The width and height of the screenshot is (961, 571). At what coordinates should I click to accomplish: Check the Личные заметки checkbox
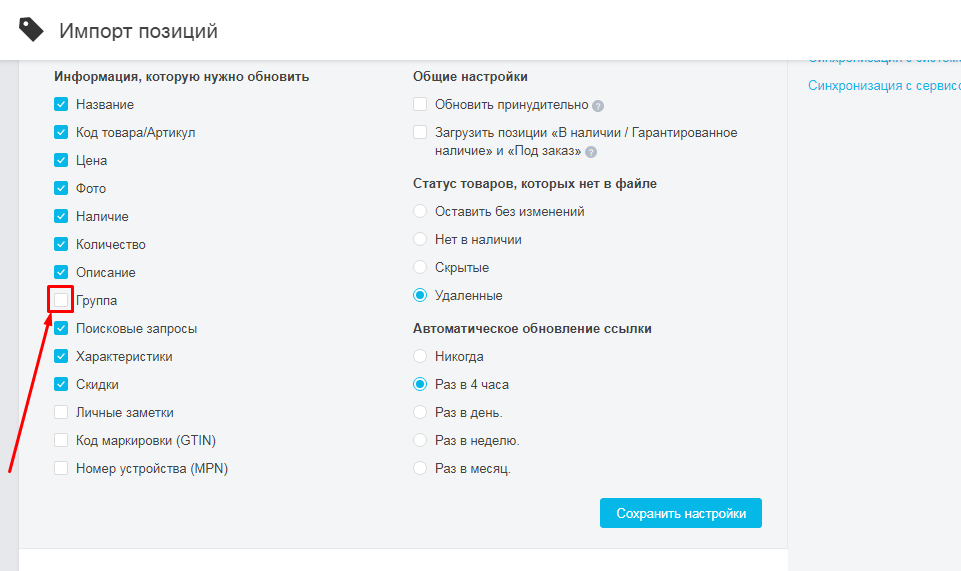[x=61, y=412]
